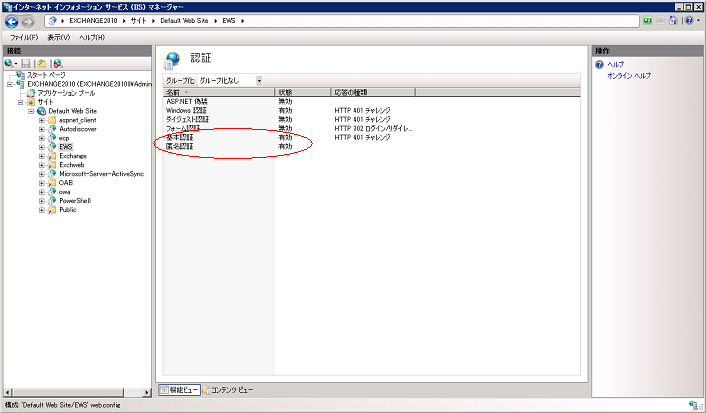
Task: Select the Exchweb label in the tree
Action: click(72, 165)
